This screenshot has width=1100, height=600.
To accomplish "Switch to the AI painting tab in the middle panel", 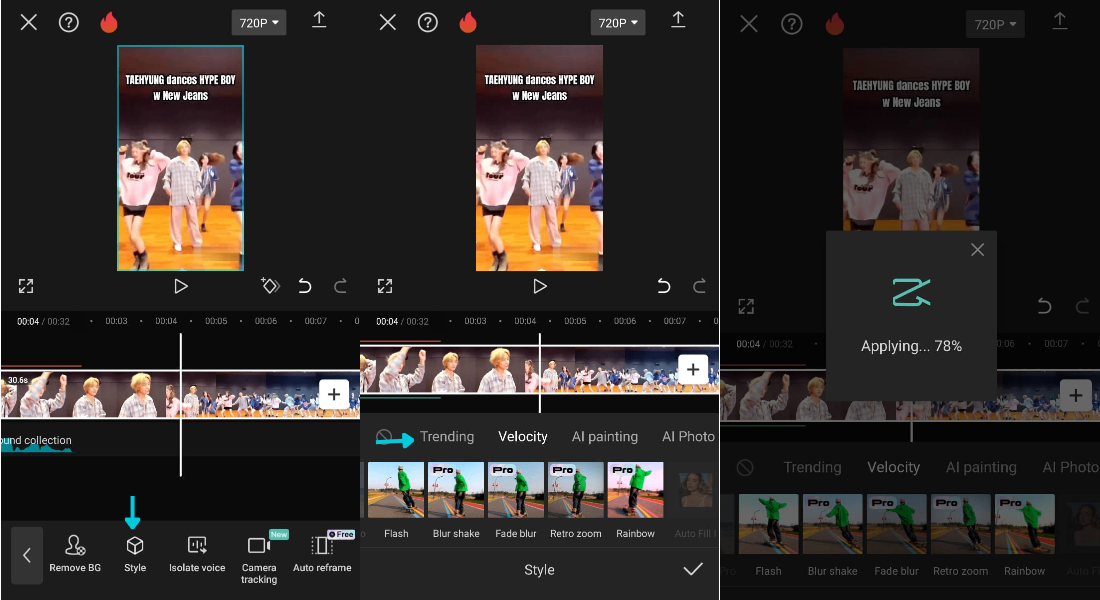I will [605, 436].
